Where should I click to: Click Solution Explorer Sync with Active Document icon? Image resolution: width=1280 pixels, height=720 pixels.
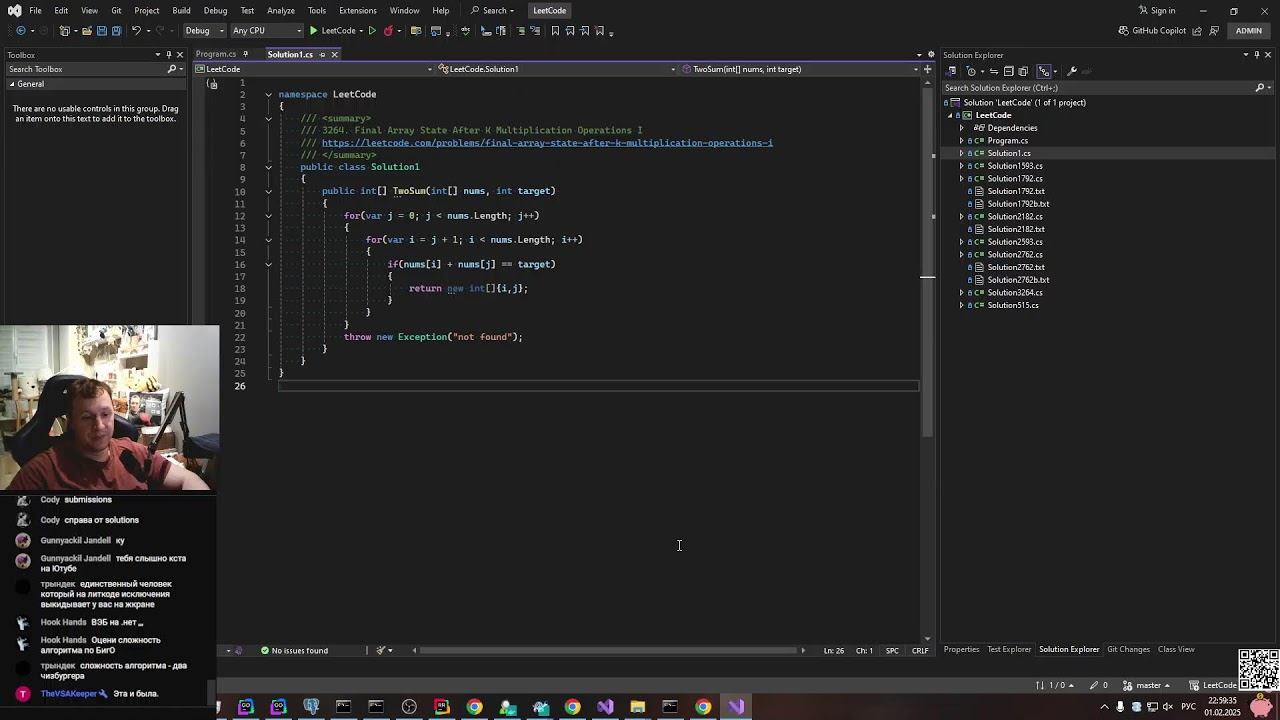click(x=994, y=71)
